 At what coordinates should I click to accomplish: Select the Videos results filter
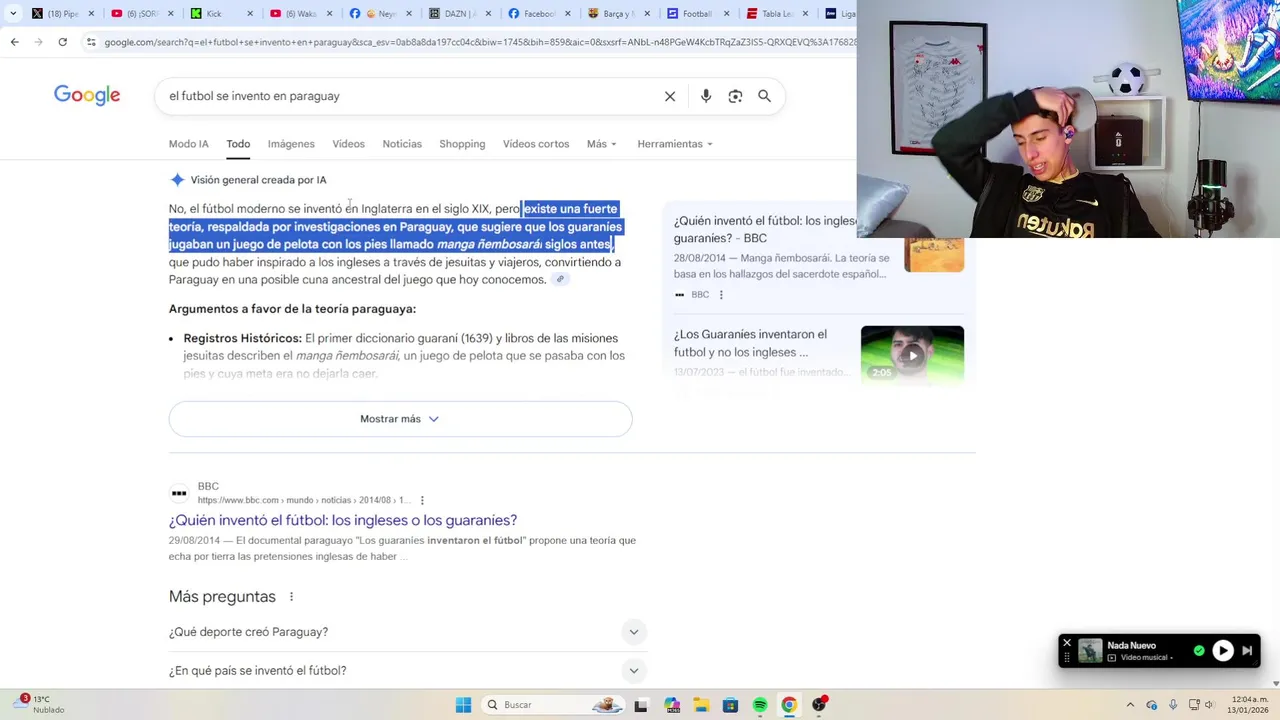pyautogui.click(x=348, y=144)
